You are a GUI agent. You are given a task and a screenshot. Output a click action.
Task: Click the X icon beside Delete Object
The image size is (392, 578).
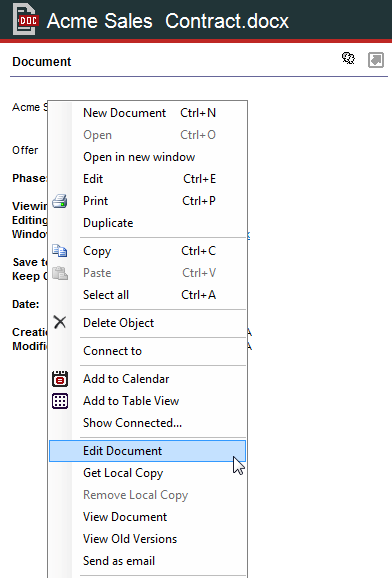60,322
